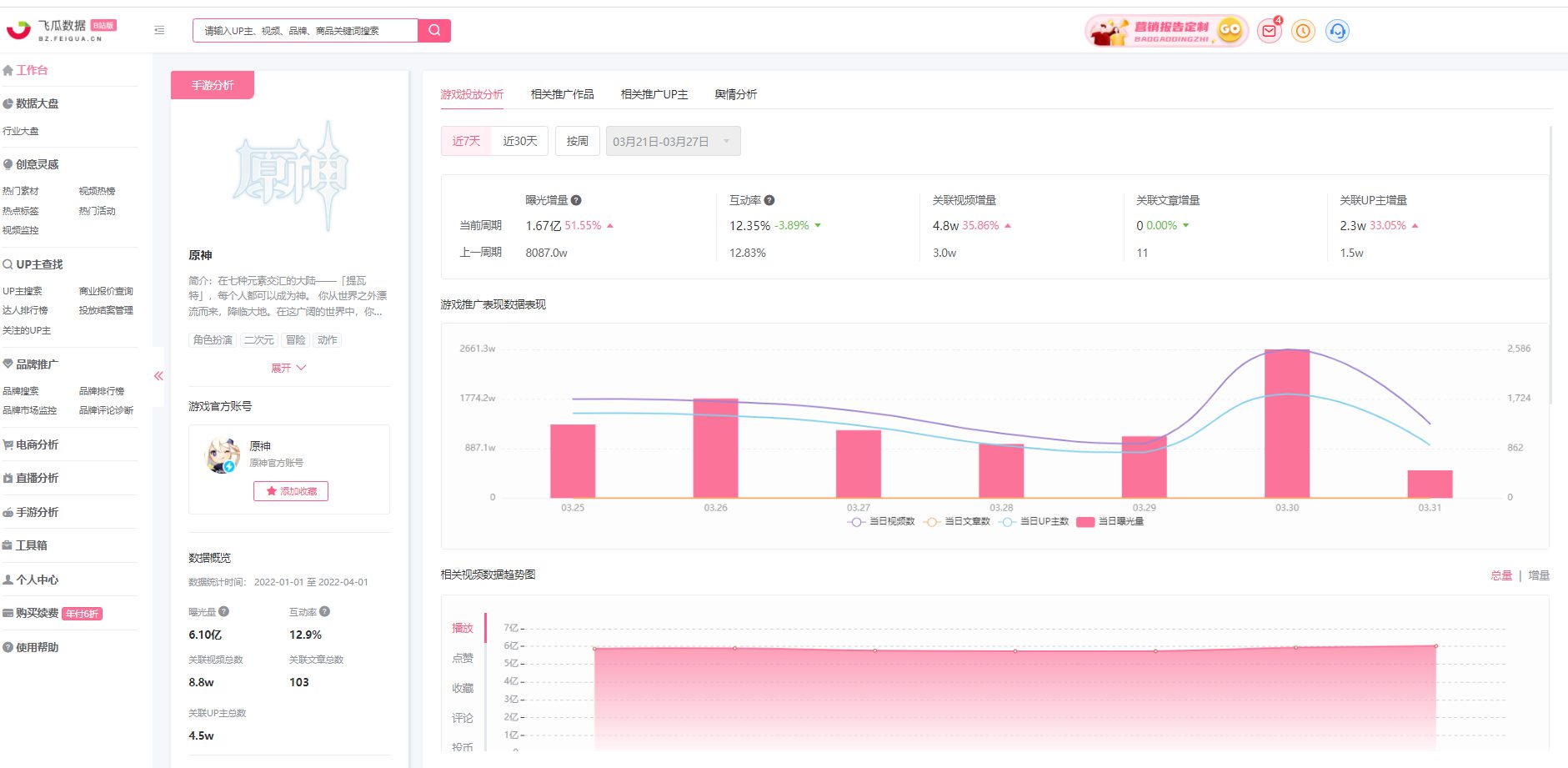Toggle 当日文章数 legend series

coord(957,521)
